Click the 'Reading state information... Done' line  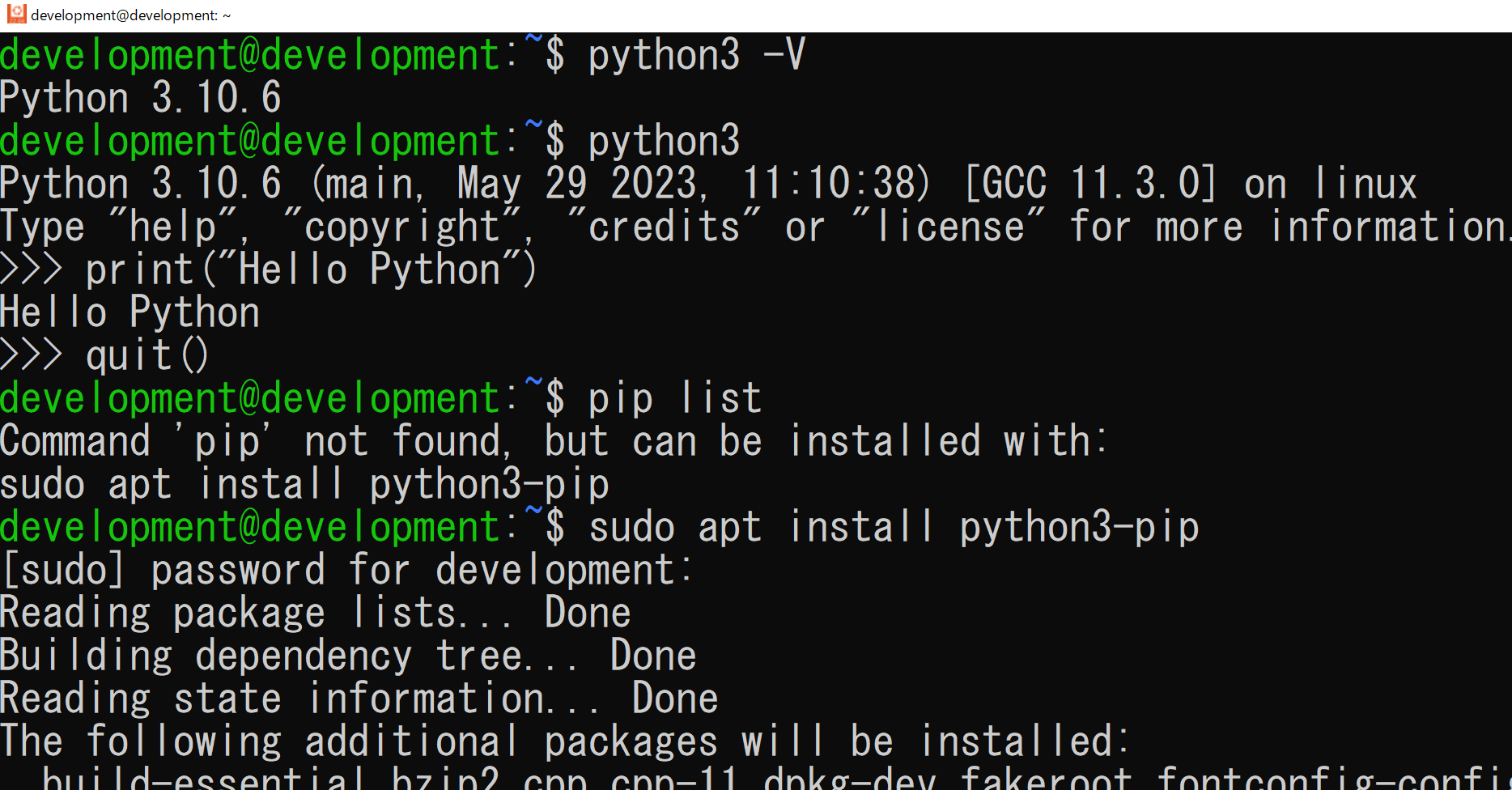[x=359, y=699]
